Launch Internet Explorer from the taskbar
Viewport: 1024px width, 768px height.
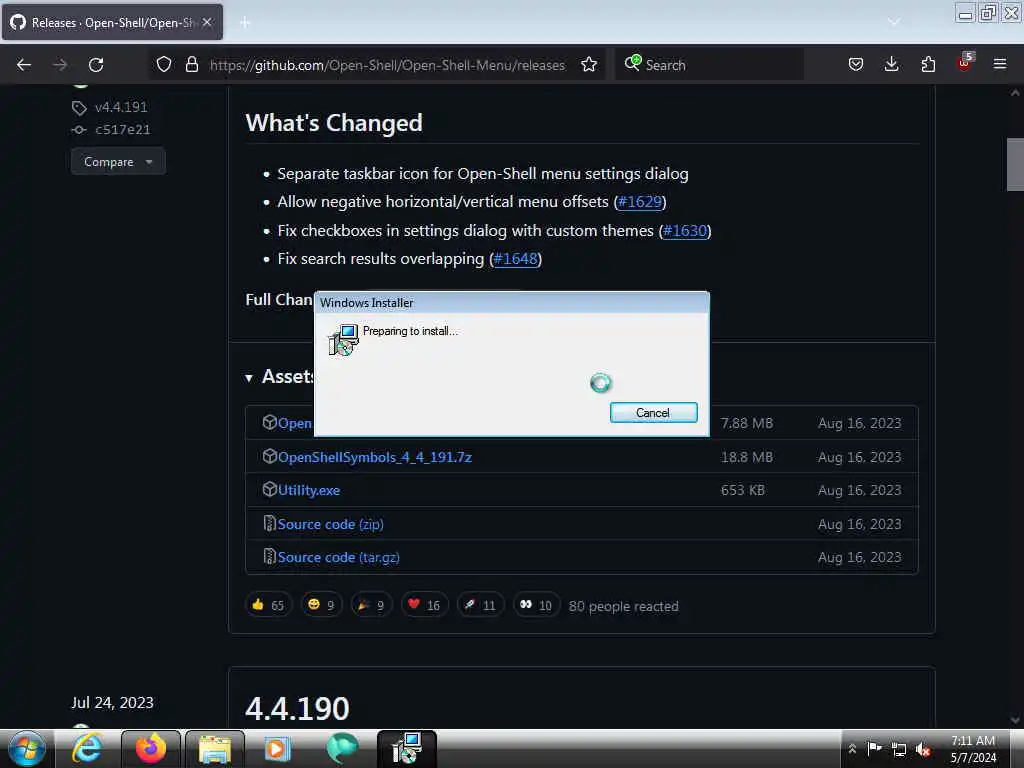(x=88, y=748)
